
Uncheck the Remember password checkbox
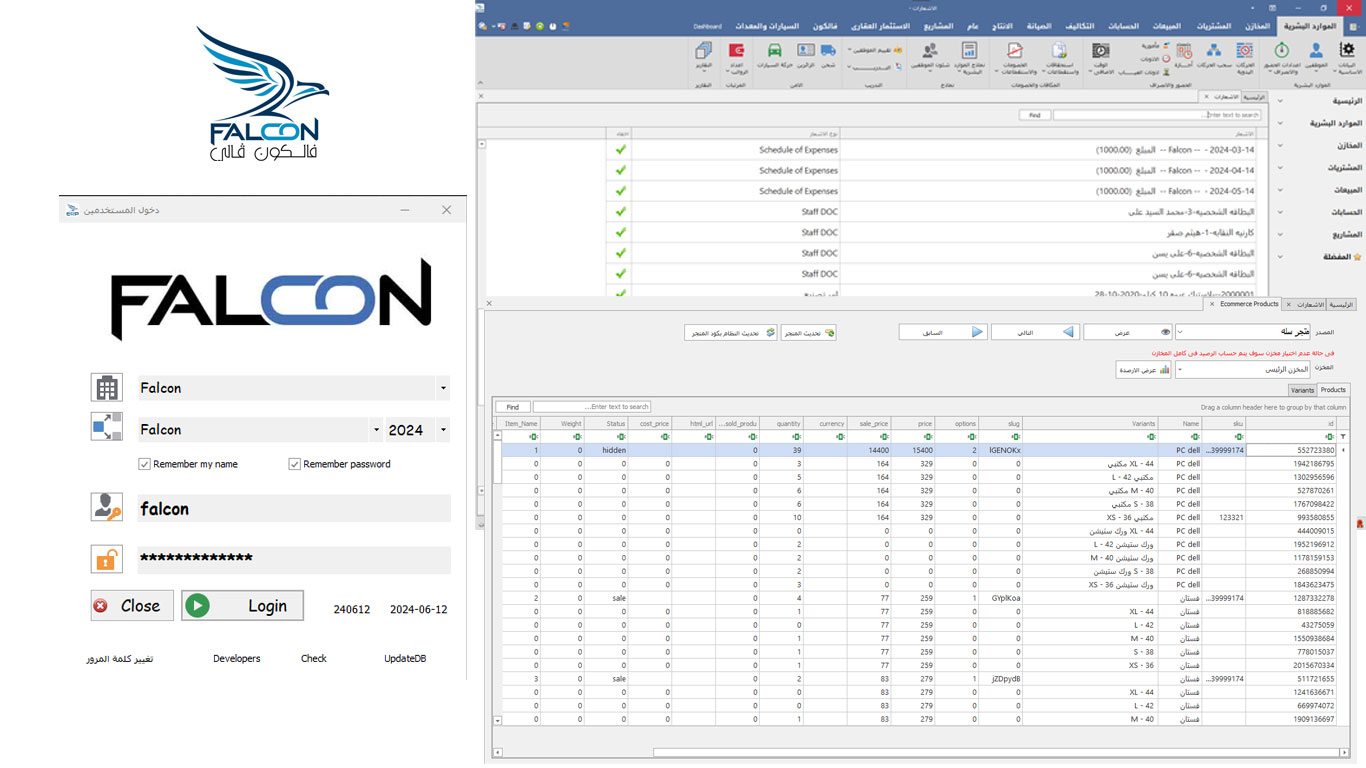295,464
